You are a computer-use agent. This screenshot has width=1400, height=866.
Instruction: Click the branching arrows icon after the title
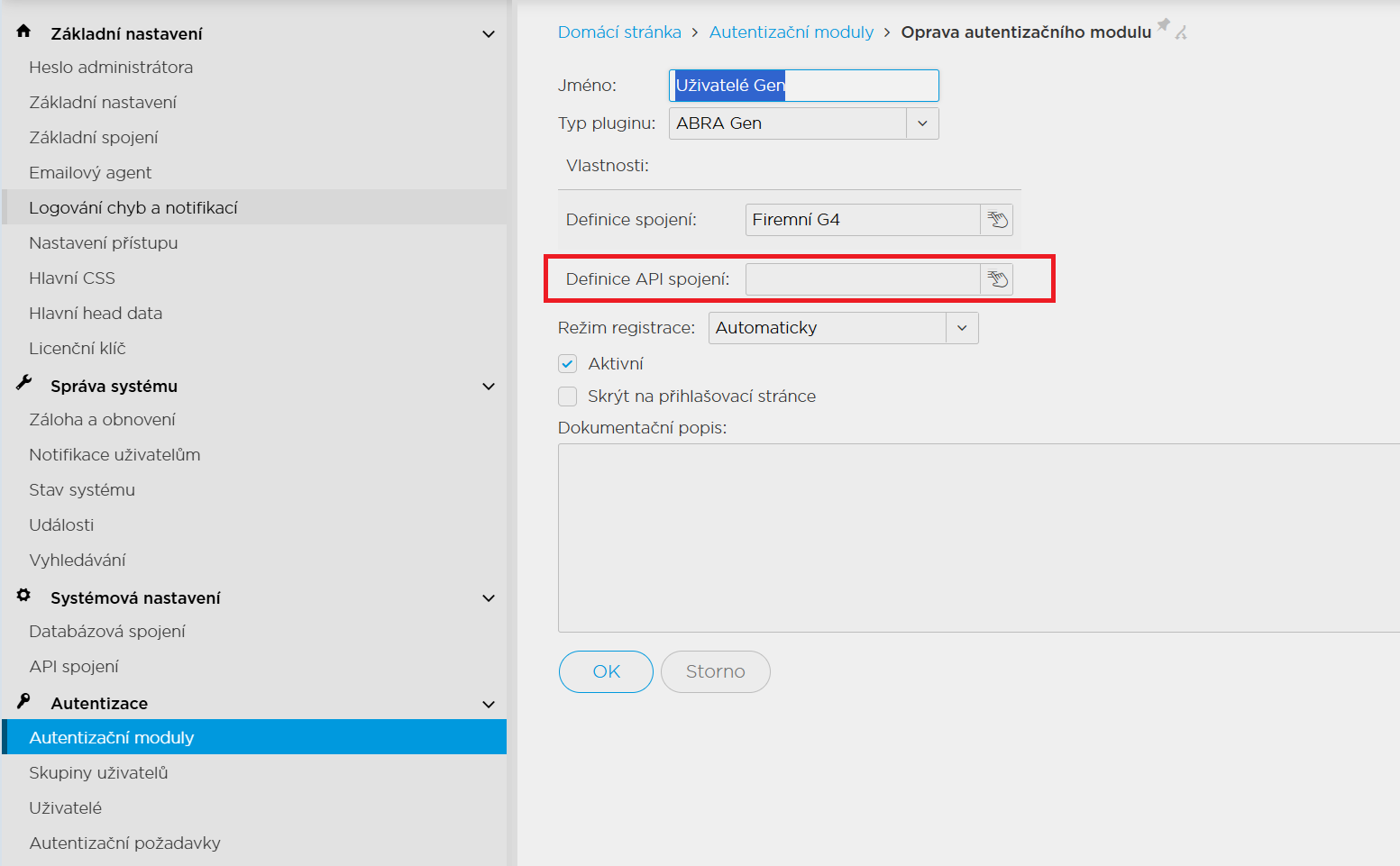click(x=1181, y=33)
